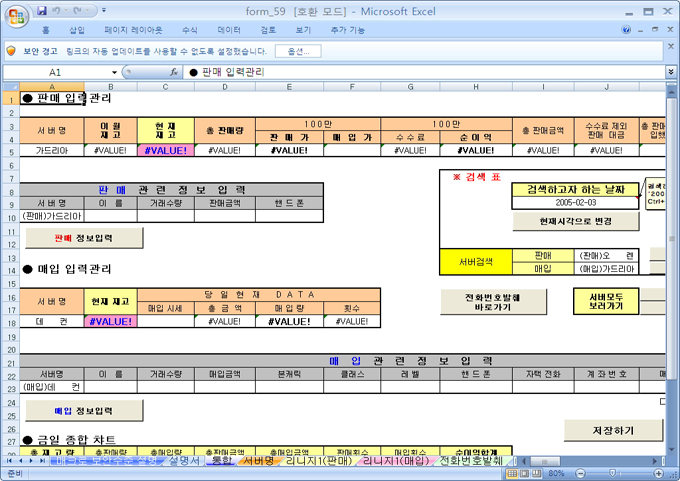Image resolution: width=680 pixels, height=481 pixels.
Task: Click the Select All corner of the grid
Action: pyautogui.click(x=8, y=86)
